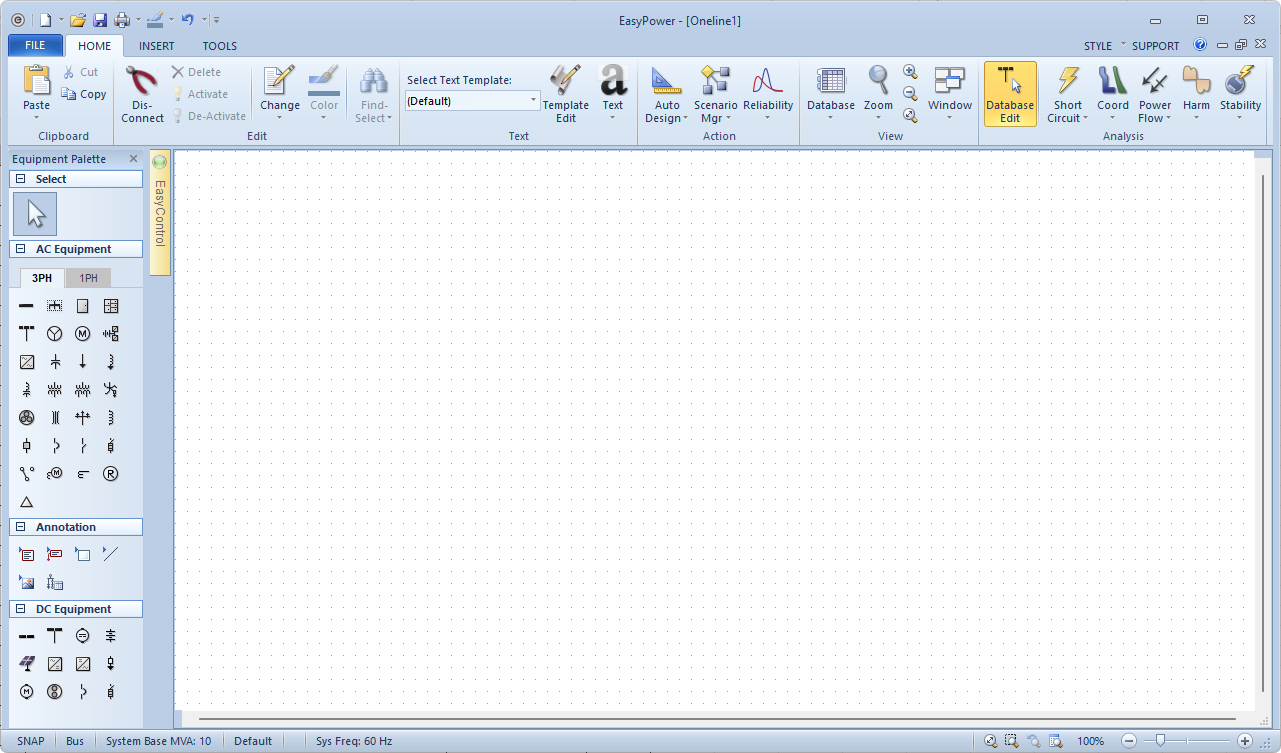Click the status bar zoom plus button
This screenshot has height=753, width=1281.
[1245, 741]
